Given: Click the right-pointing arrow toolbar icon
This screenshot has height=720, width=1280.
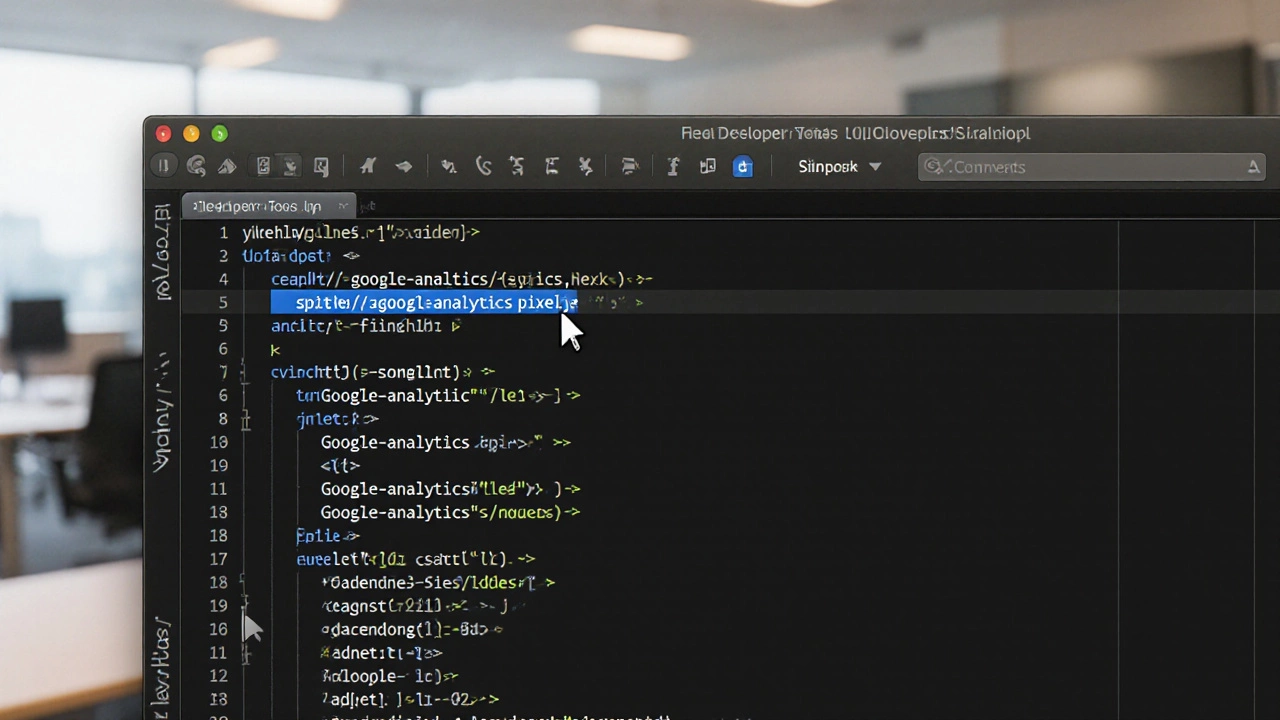Looking at the screenshot, I should click(404, 167).
